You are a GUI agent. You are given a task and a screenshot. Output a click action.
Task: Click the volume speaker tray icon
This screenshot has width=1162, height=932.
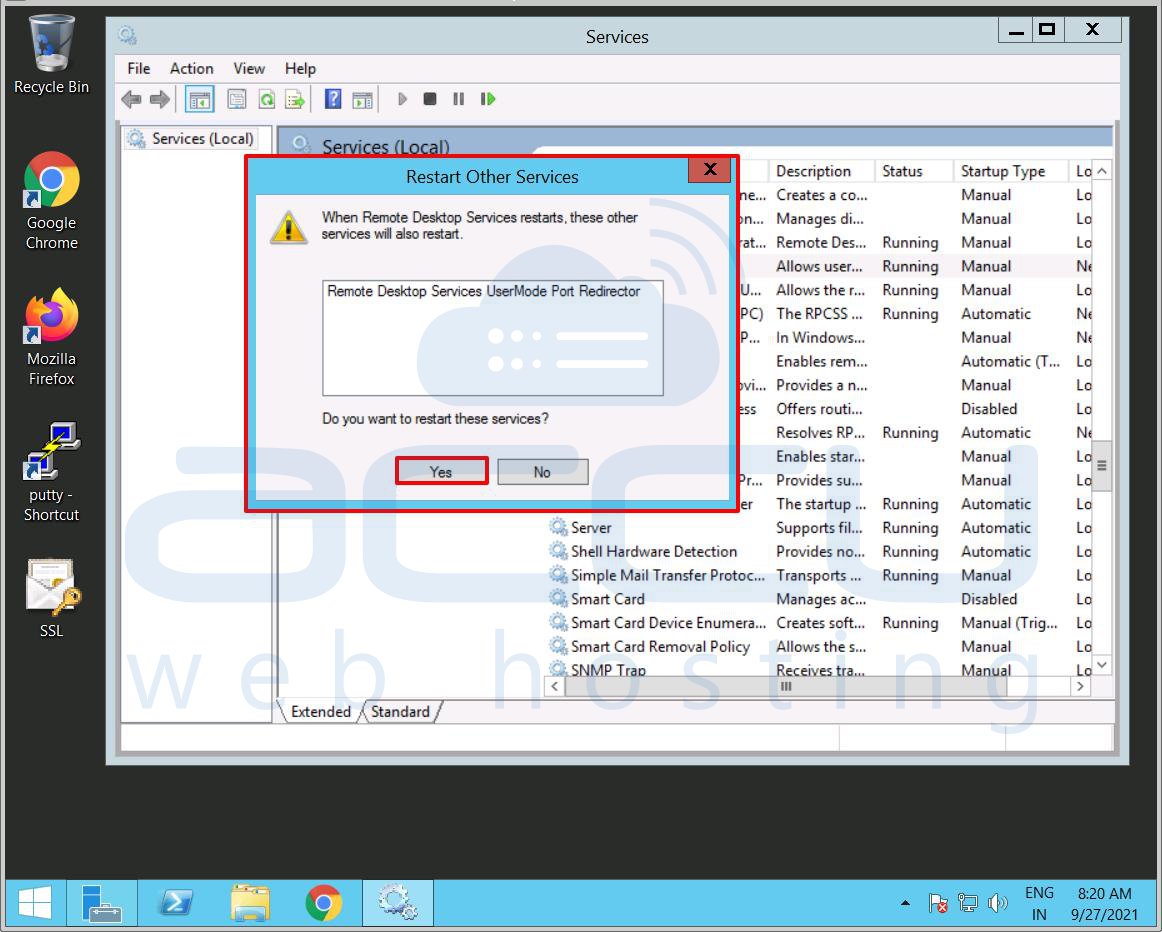[997, 903]
